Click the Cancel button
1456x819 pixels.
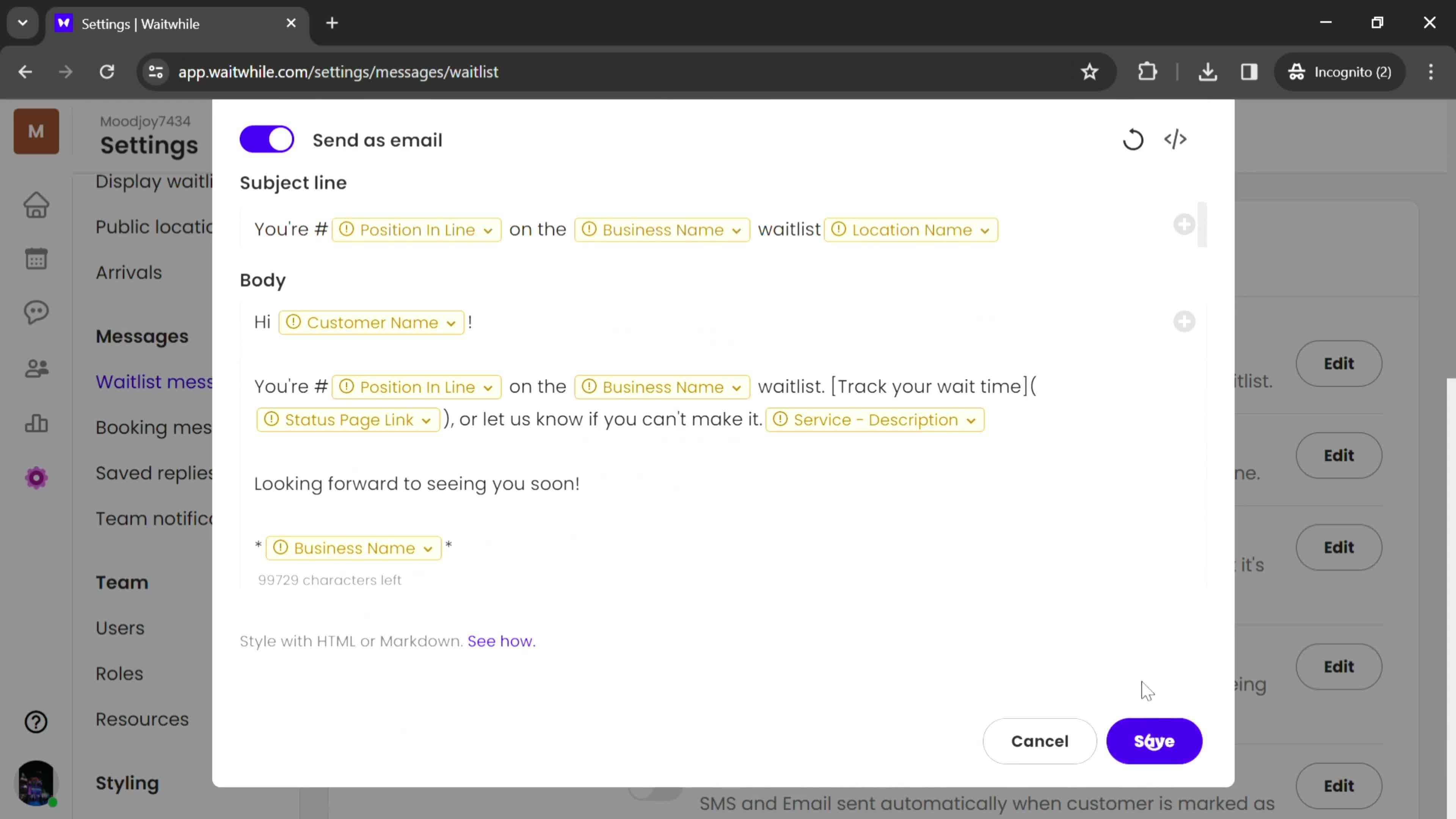pyautogui.click(x=1039, y=741)
